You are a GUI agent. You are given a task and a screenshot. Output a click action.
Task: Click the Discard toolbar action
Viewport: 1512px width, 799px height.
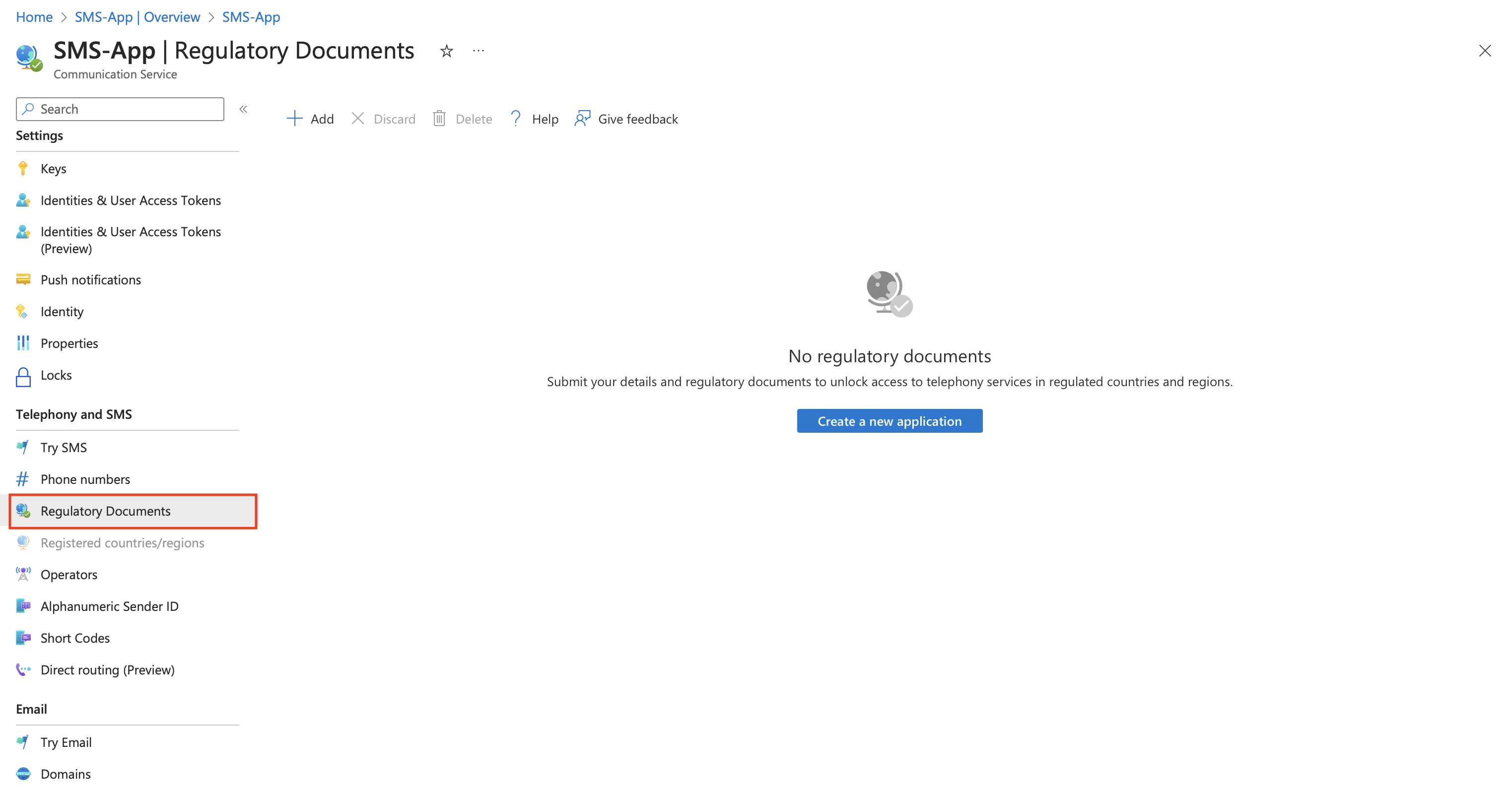coord(383,118)
